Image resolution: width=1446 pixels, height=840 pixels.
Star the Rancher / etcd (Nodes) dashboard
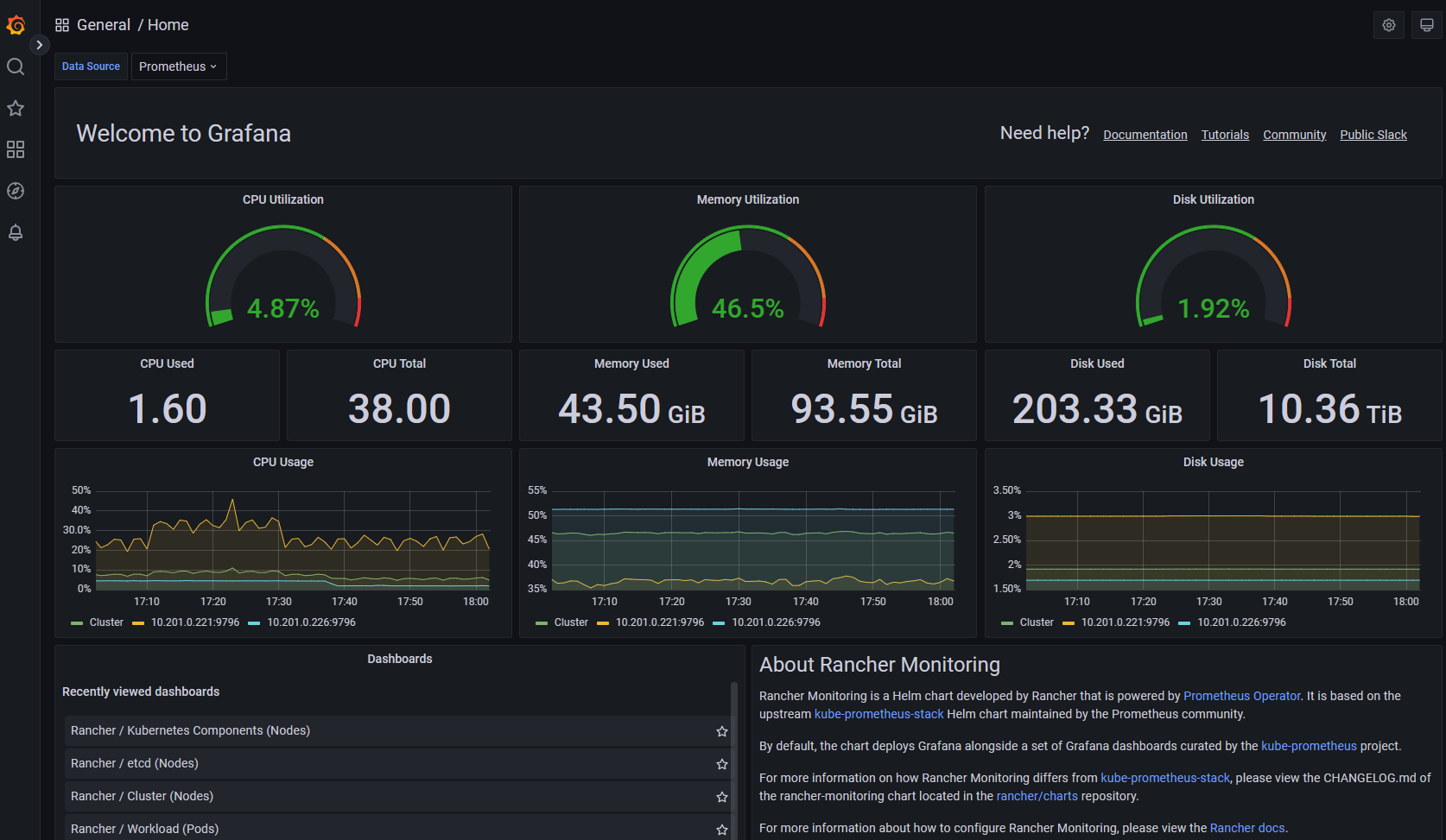pos(722,764)
